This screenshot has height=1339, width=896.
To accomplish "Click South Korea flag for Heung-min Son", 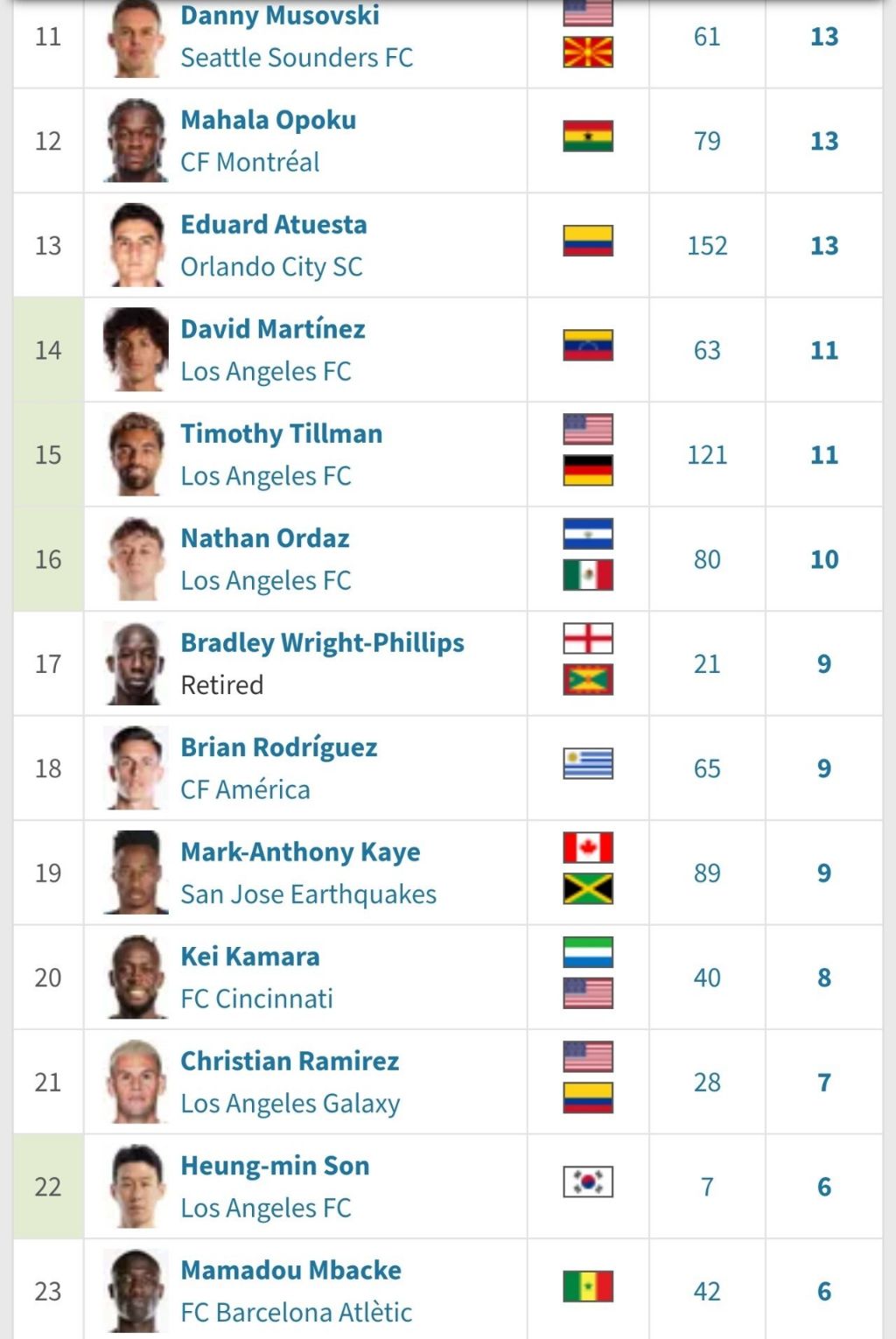I will click(x=588, y=1182).
